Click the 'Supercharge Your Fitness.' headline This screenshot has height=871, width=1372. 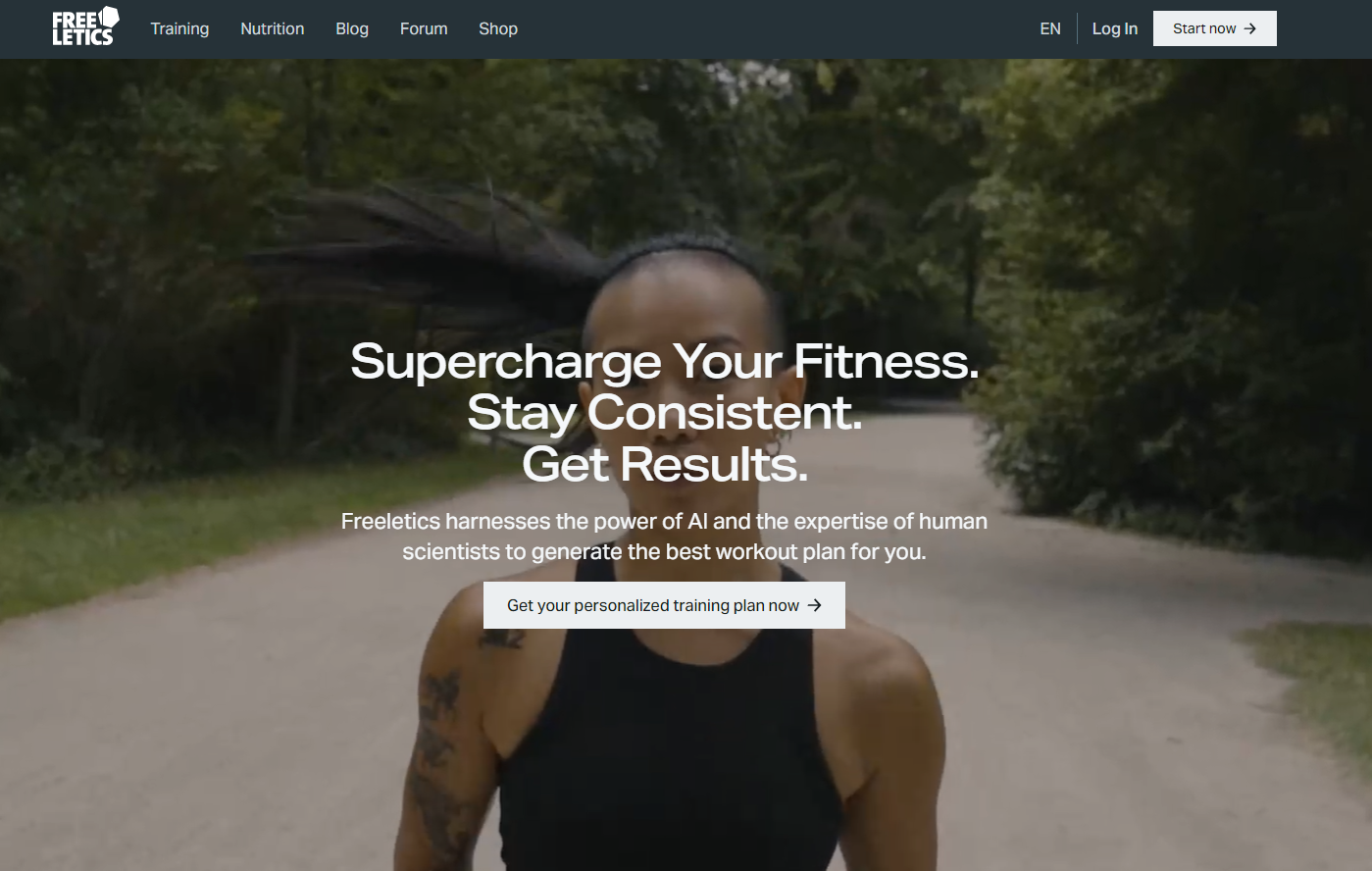tap(665, 361)
